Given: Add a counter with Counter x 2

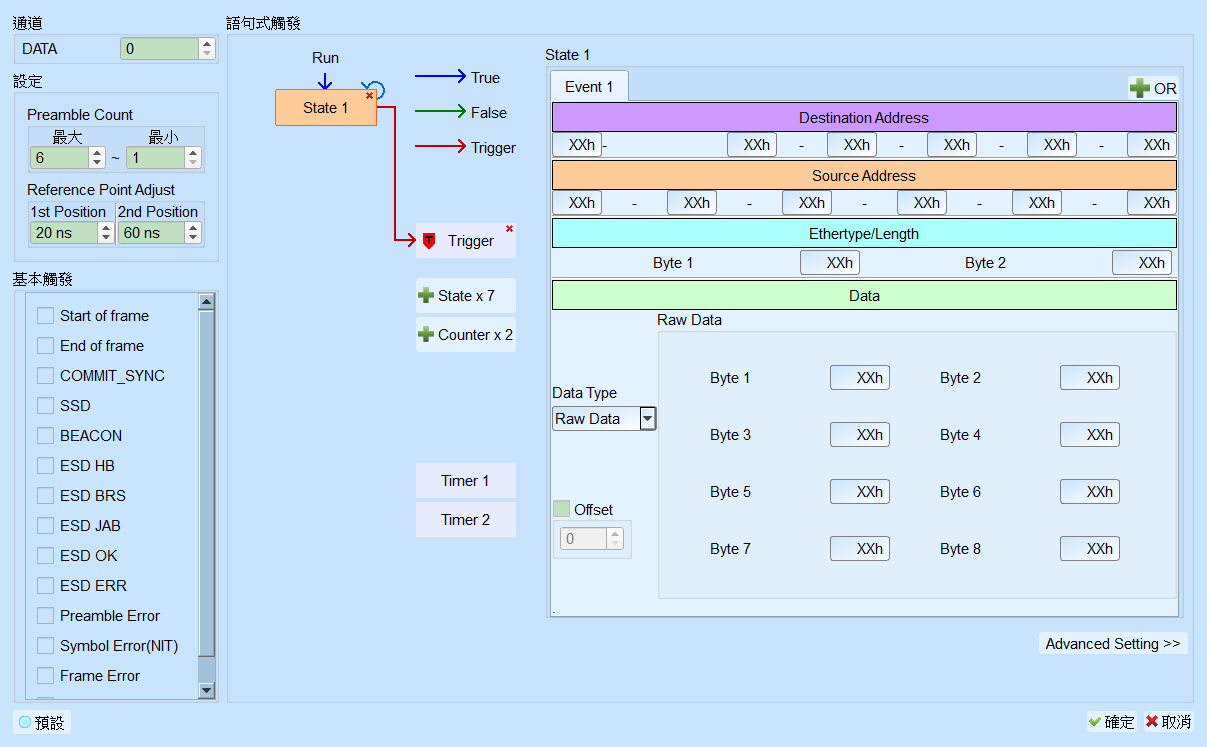Looking at the screenshot, I should tap(466, 335).
